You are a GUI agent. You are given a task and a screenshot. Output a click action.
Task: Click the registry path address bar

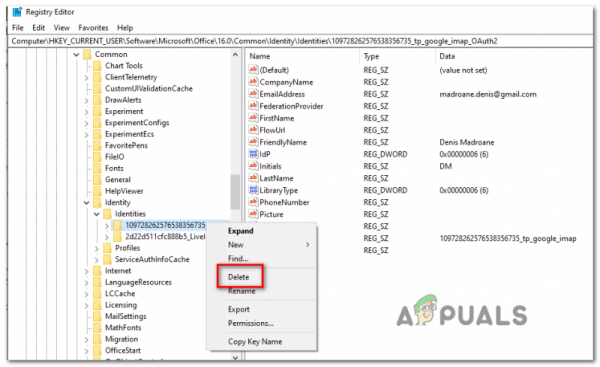300,41
